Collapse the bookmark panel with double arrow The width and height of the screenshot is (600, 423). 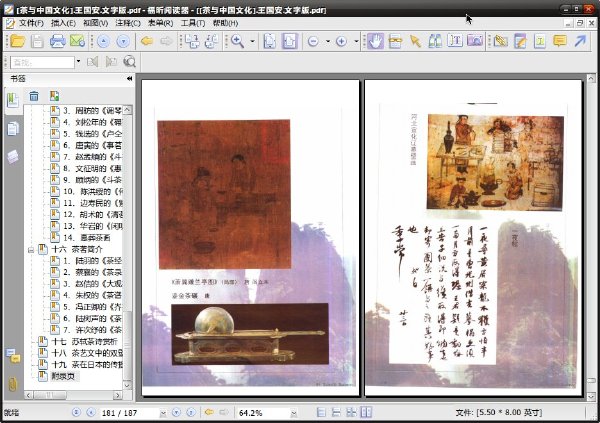point(129,78)
